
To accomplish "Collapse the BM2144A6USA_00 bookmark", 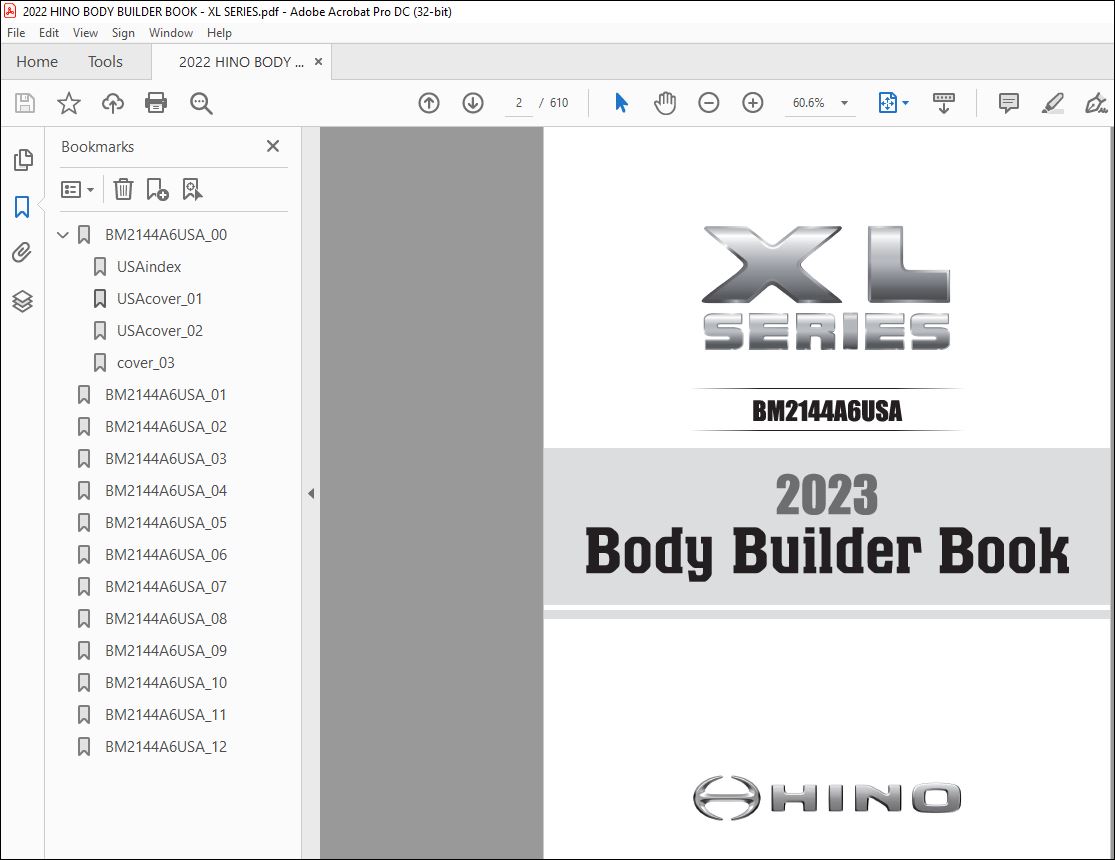I will (x=63, y=235).
